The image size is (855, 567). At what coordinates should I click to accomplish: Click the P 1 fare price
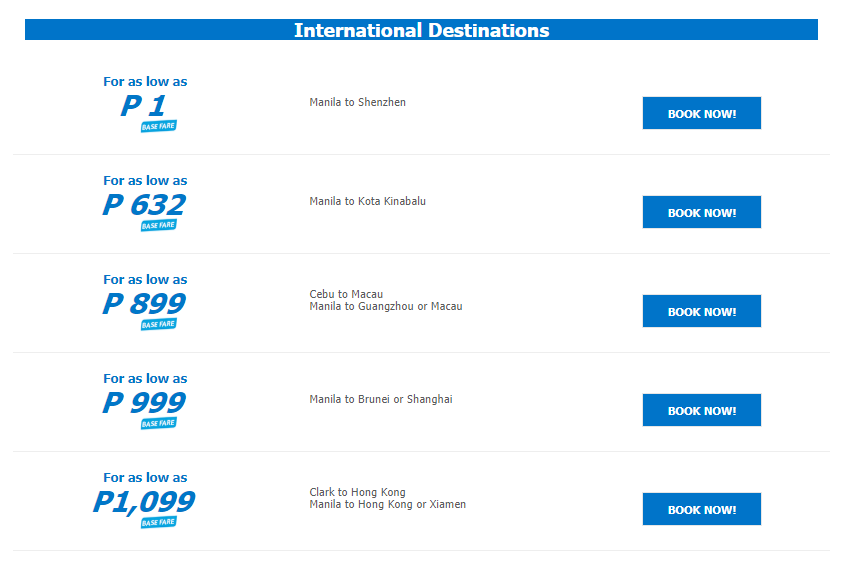(x=143, y=105)
